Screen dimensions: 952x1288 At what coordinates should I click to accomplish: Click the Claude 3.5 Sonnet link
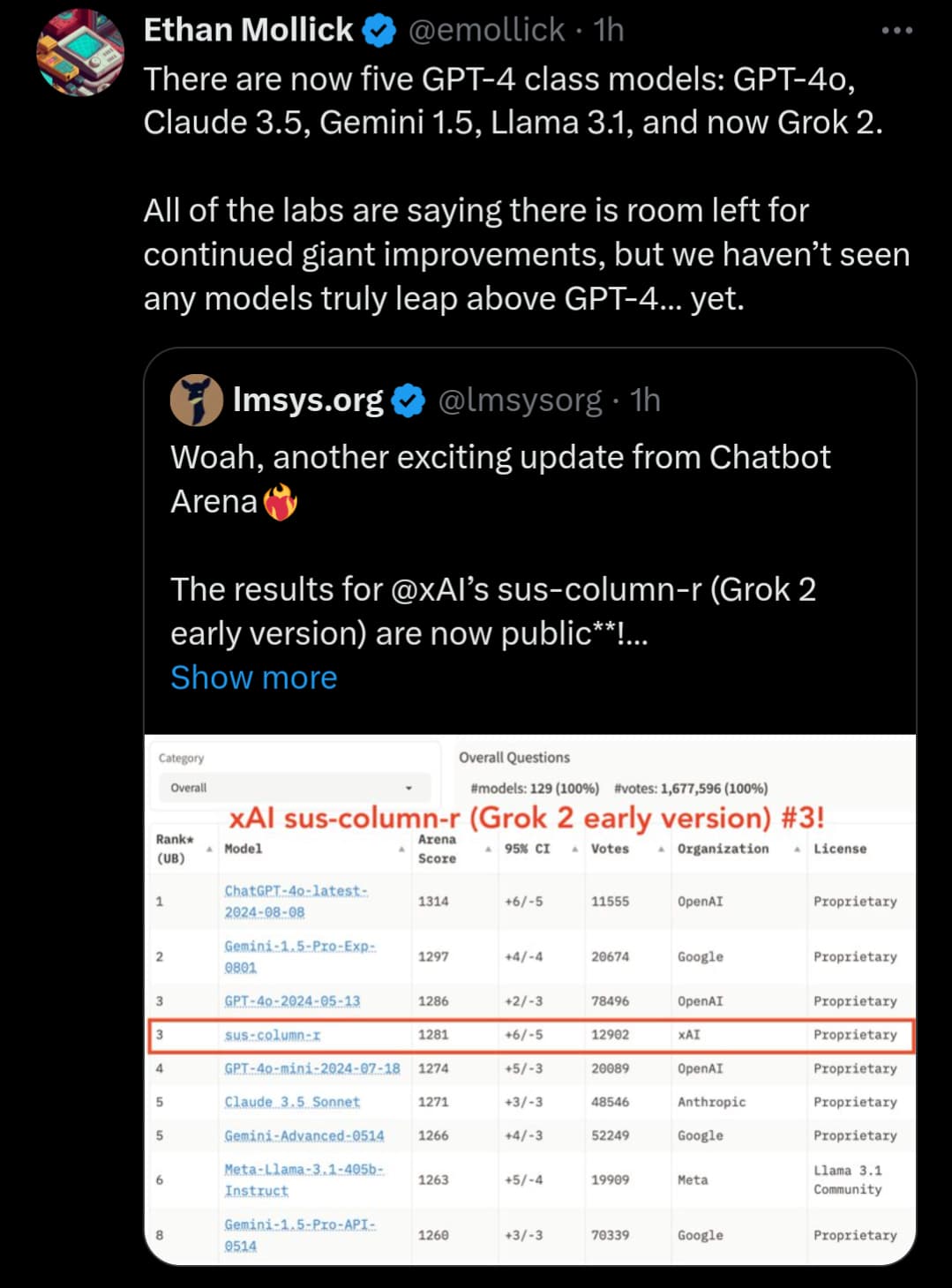click(x=292, y=1102)
